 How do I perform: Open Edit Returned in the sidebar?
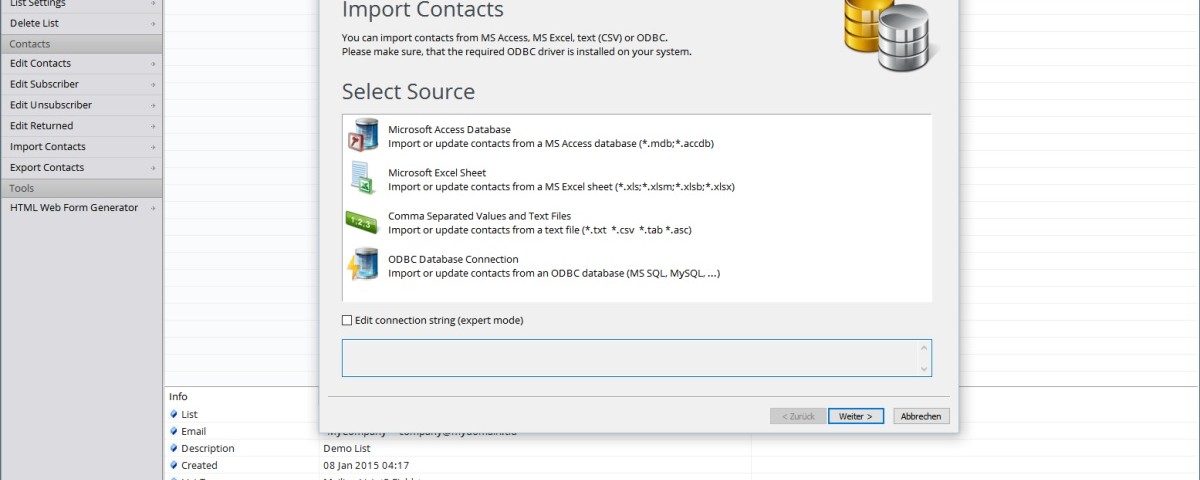[x=42, y=126]
